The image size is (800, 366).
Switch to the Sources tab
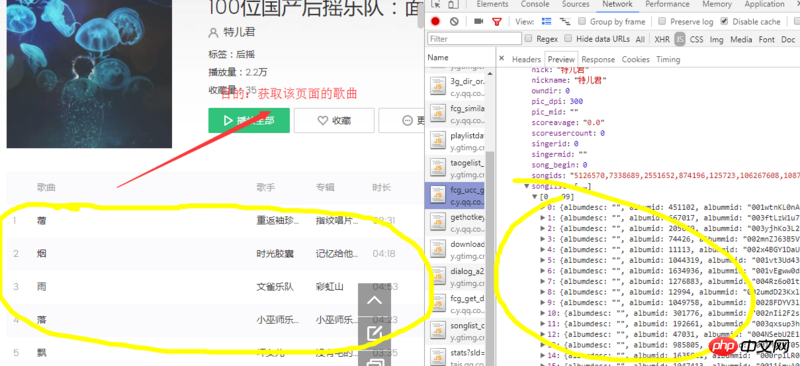pyautogui.click(x=576, y=4)
